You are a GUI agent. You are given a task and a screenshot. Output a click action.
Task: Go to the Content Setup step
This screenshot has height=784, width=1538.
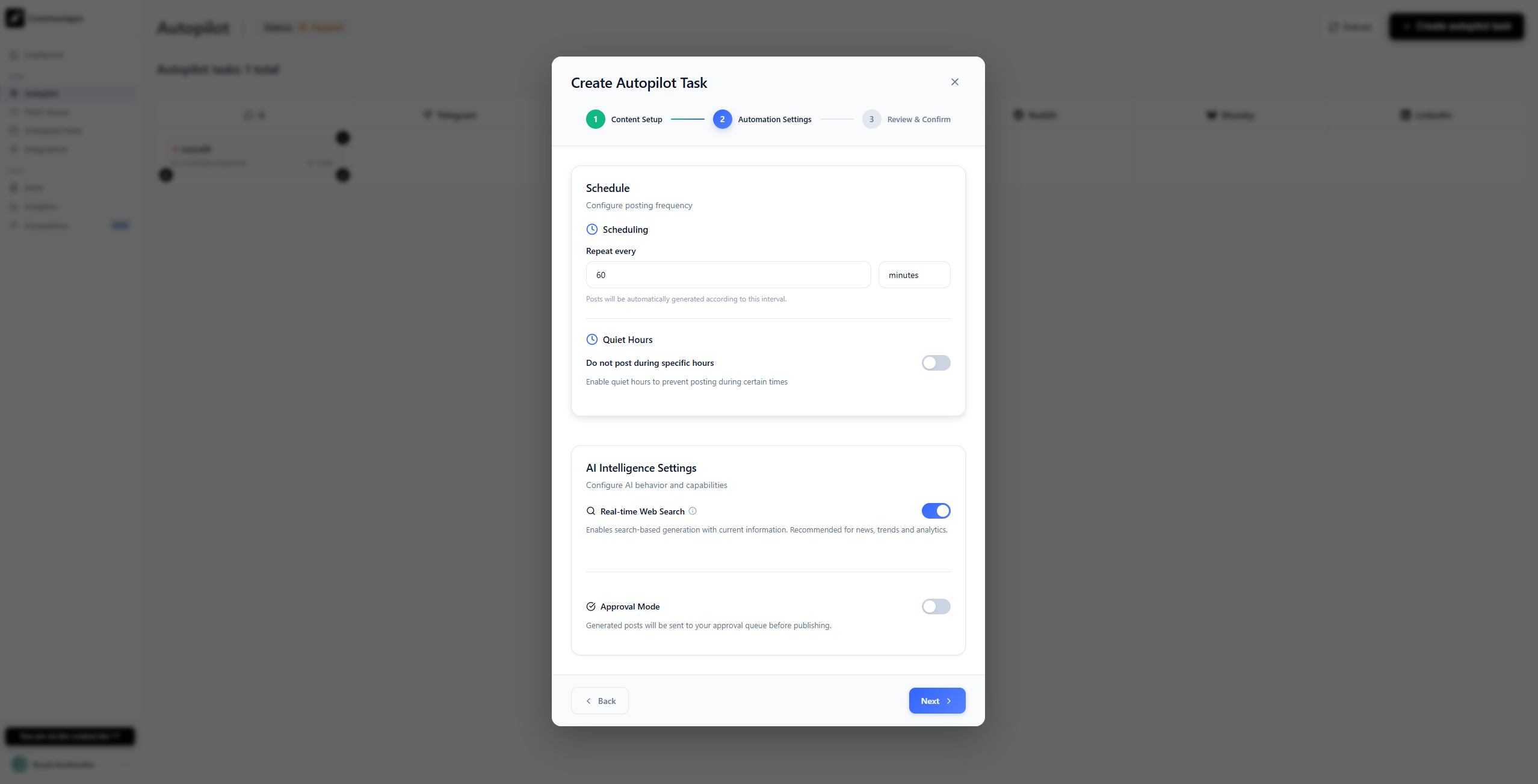pyautogui.click(x=637, y=120)
